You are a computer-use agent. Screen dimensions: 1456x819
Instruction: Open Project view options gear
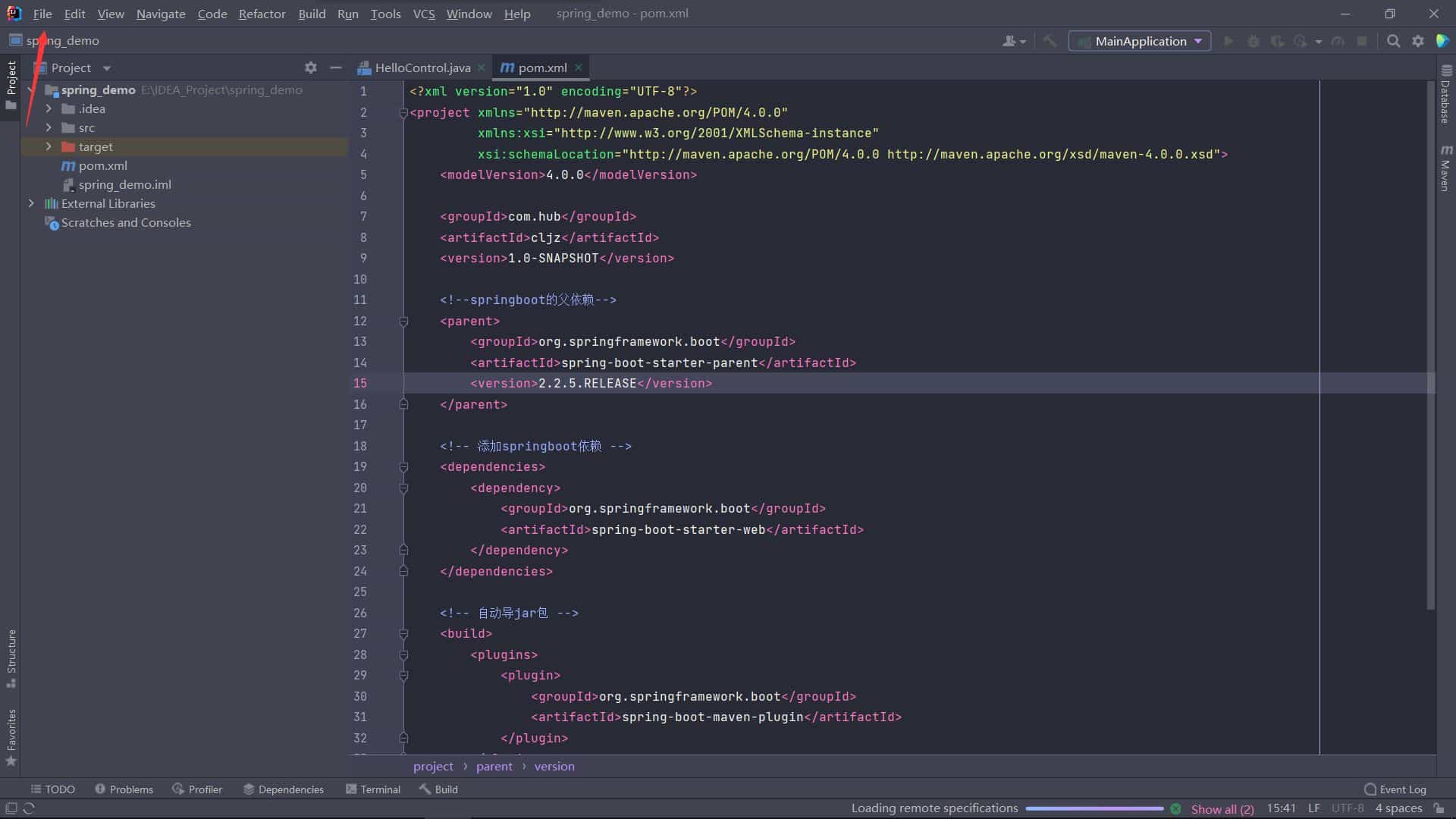(311, 67)
